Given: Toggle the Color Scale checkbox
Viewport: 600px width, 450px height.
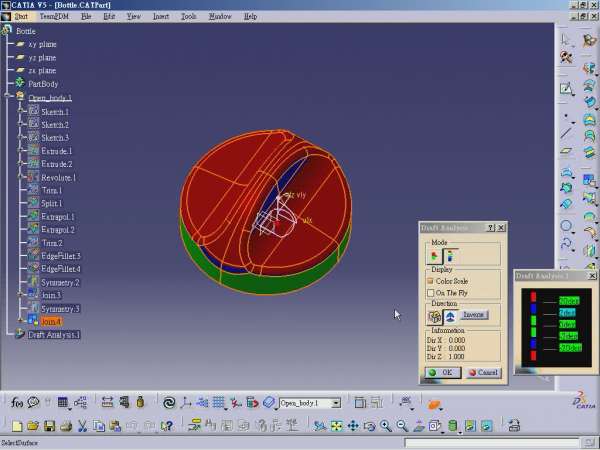Looking at the screenshot, I should [430, 281].
